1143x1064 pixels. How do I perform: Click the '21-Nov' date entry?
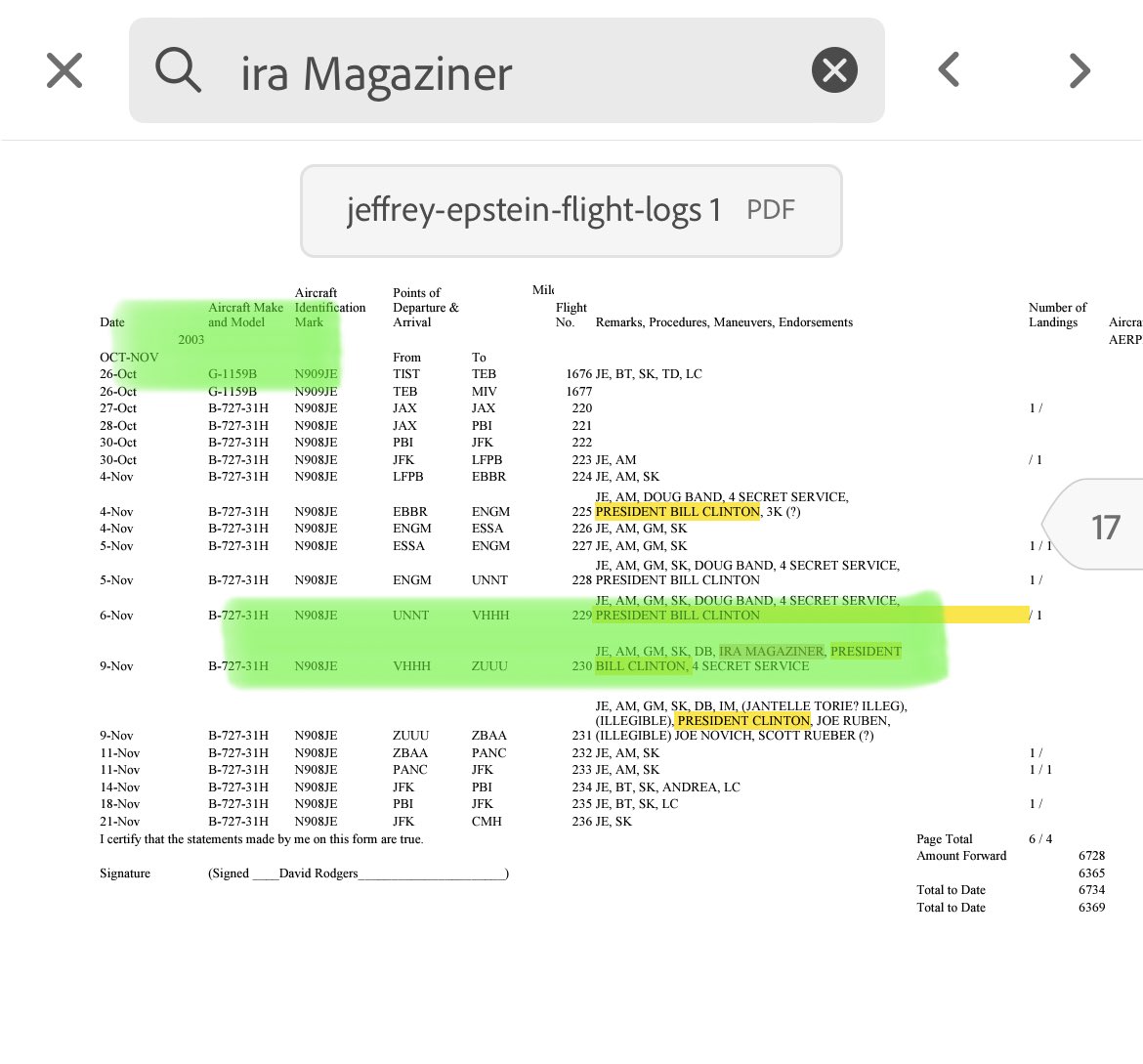tap(119, 822)
